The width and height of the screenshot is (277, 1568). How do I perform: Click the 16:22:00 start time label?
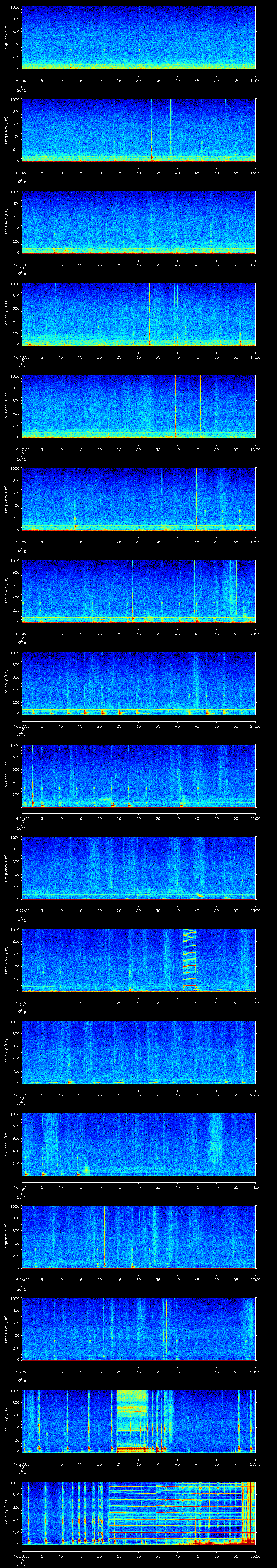[x=21, y=910]
